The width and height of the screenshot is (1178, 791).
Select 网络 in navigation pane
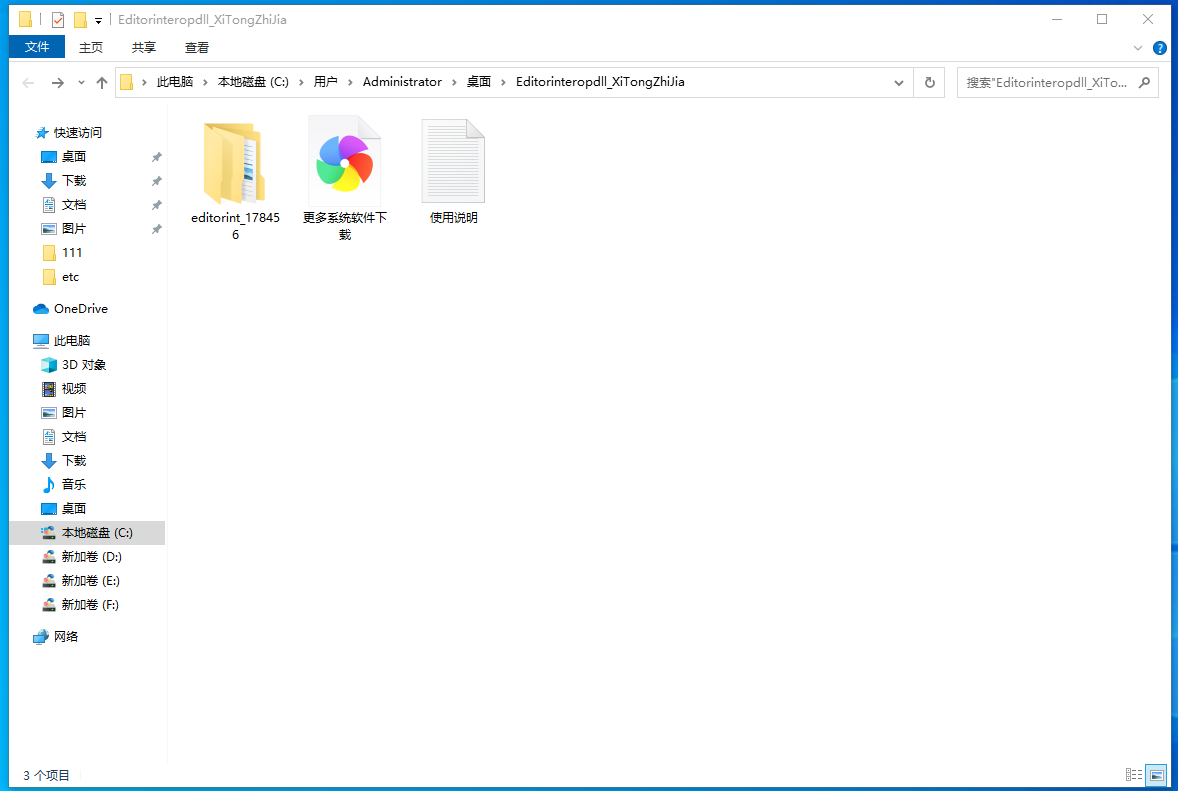pyautogui.click(x=65, y=636)
